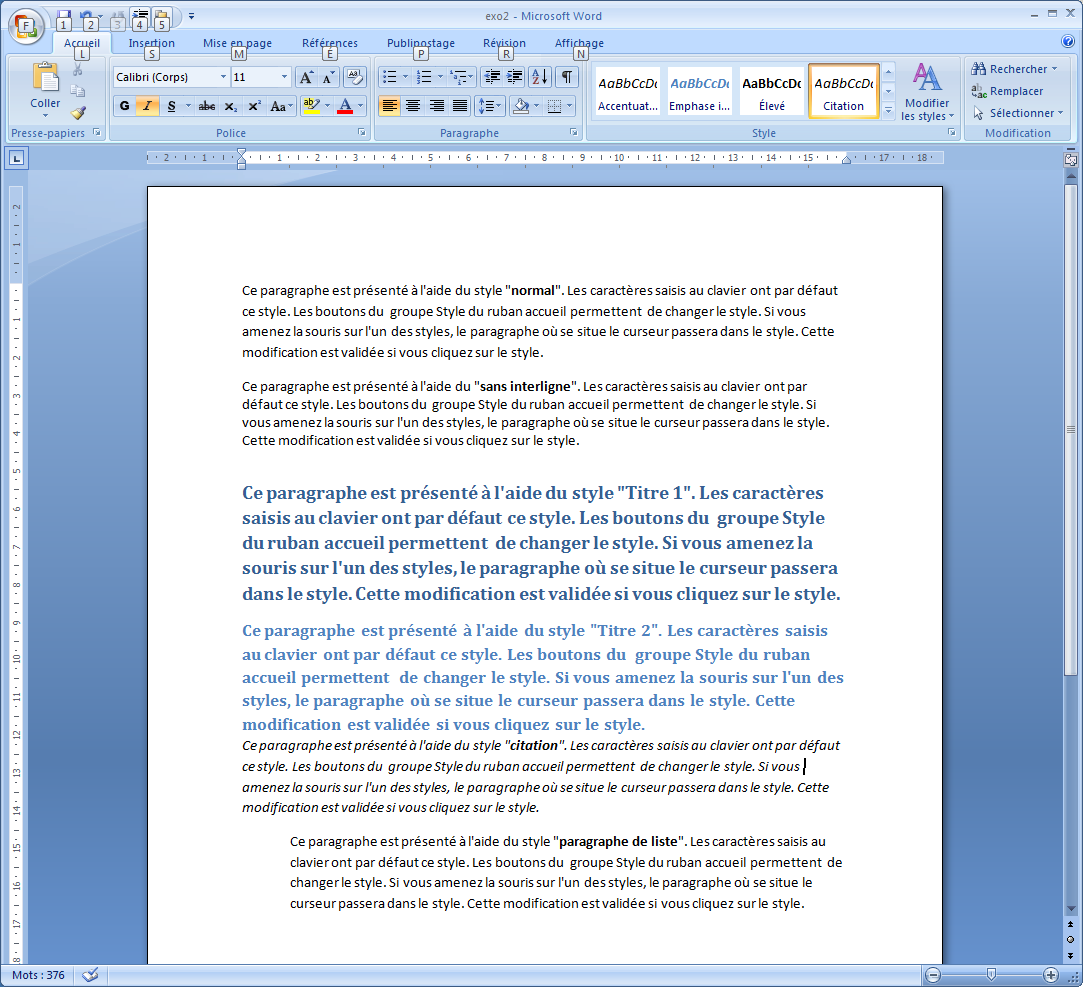The width and height of the screenshot is (1083, 987).
Task: Toggle the ruler with the icon above scrollbar
Action: (1071, 160)
